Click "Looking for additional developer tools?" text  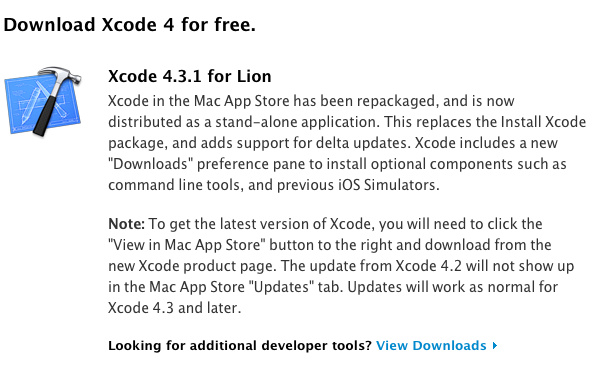click(x=239, y=346)
